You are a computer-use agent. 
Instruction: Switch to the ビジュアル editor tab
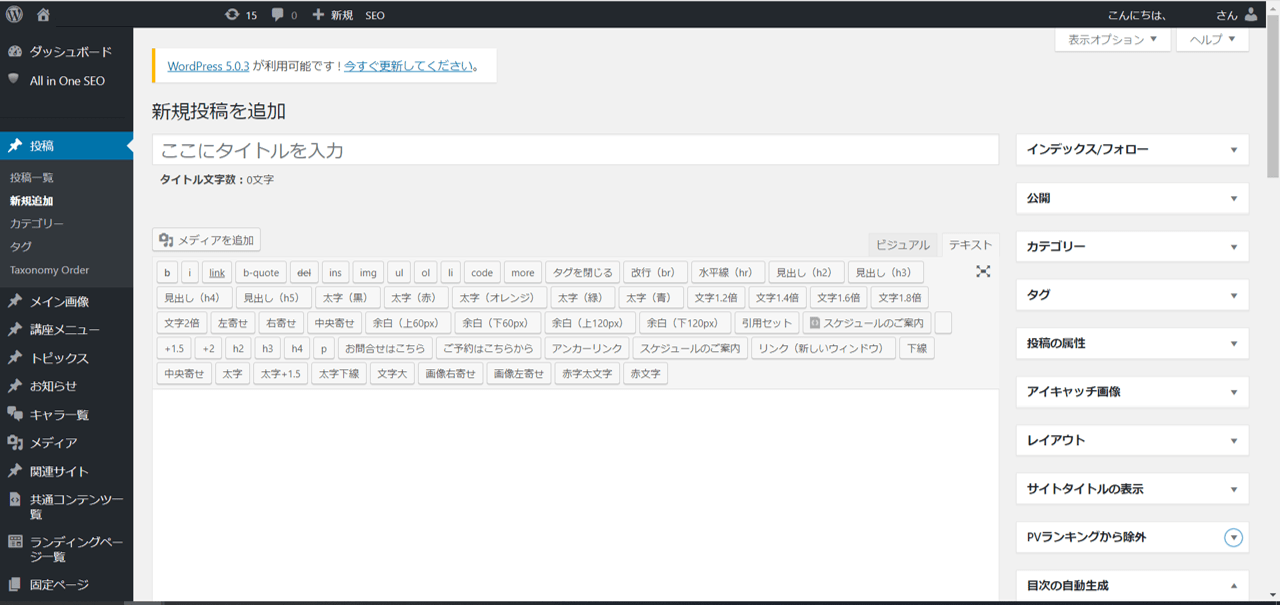(x=903, y=245)
